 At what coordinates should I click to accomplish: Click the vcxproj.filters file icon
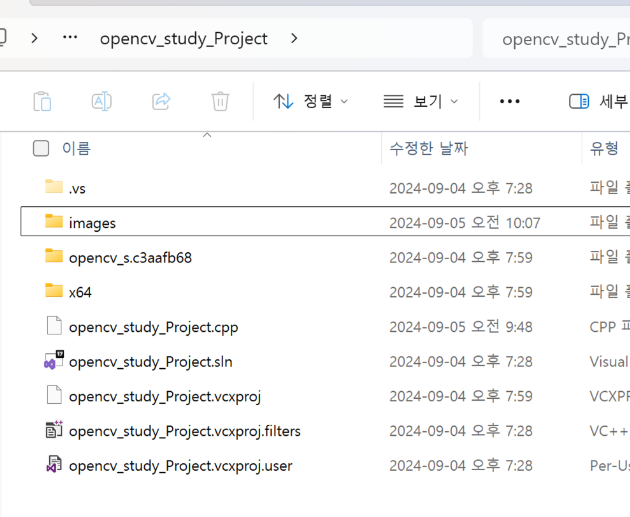pyautogui.click(x=54, y=431)
